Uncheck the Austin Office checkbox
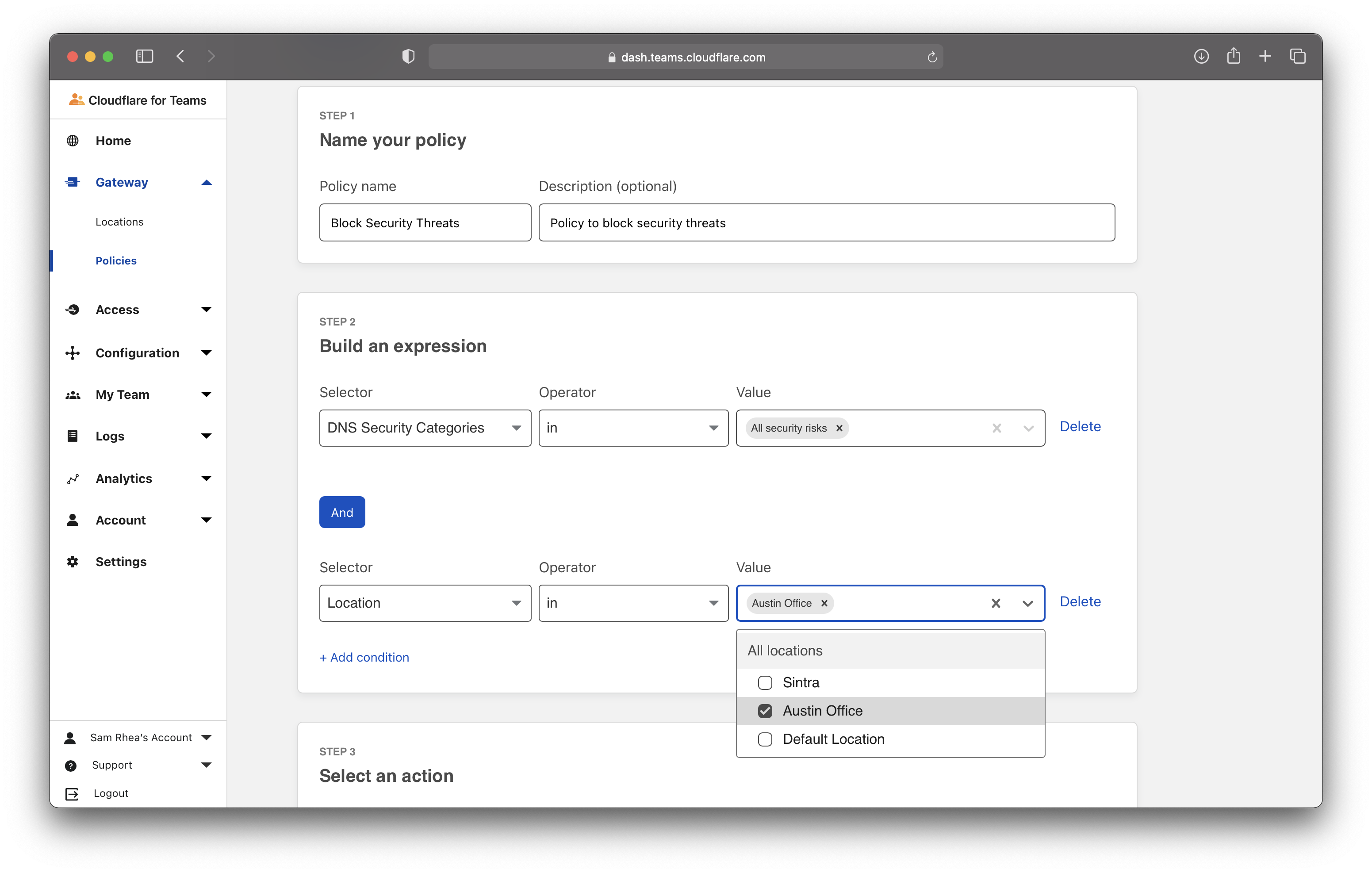 (x=765, y=711)
